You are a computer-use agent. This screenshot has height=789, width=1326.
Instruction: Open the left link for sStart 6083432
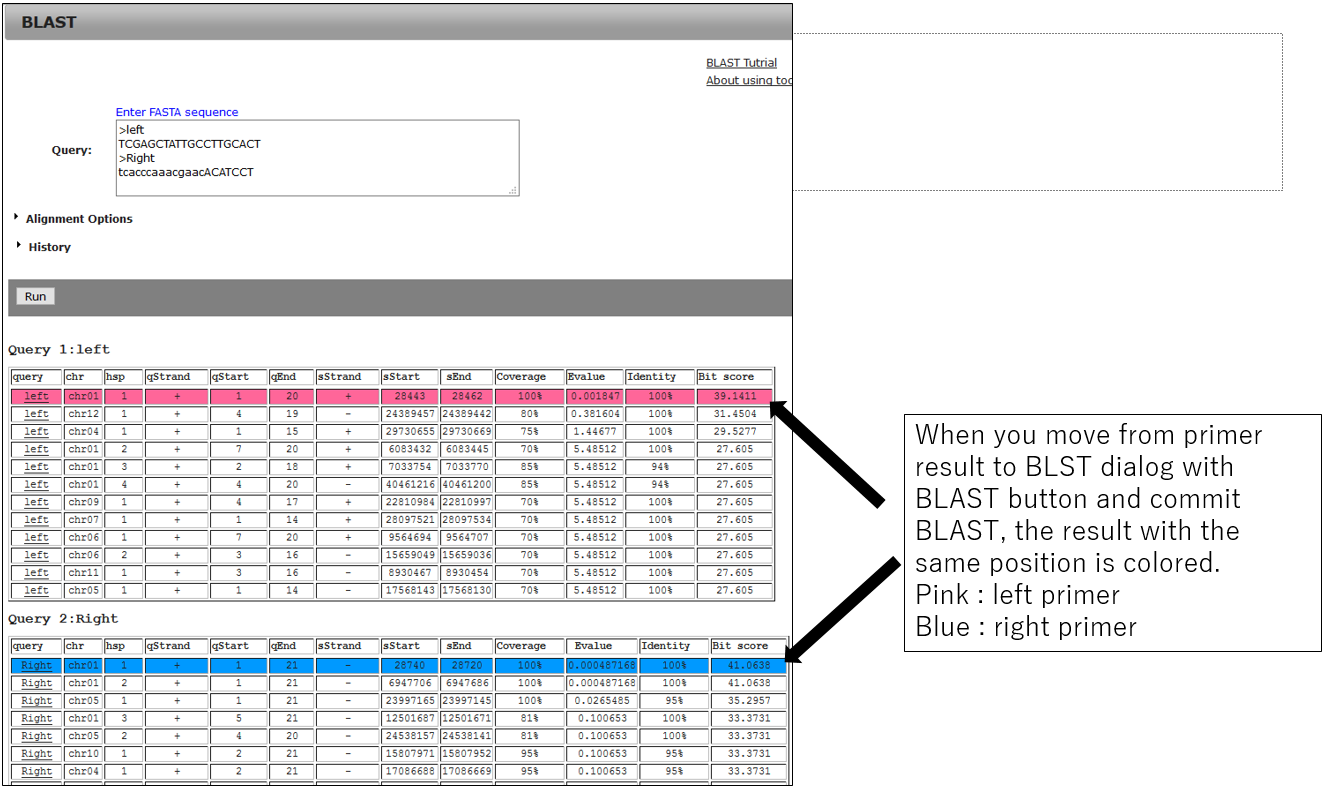click(x=36, y=449)
